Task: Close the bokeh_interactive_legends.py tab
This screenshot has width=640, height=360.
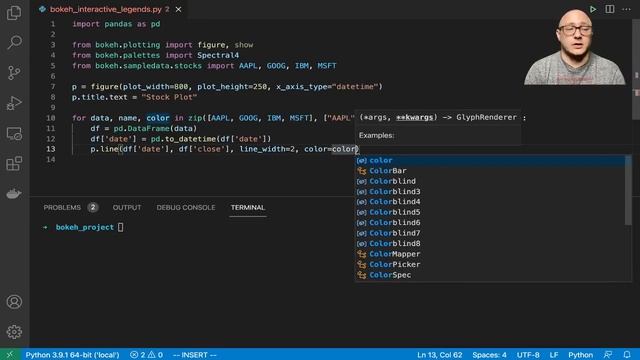Action: click(x=178, y=9)
